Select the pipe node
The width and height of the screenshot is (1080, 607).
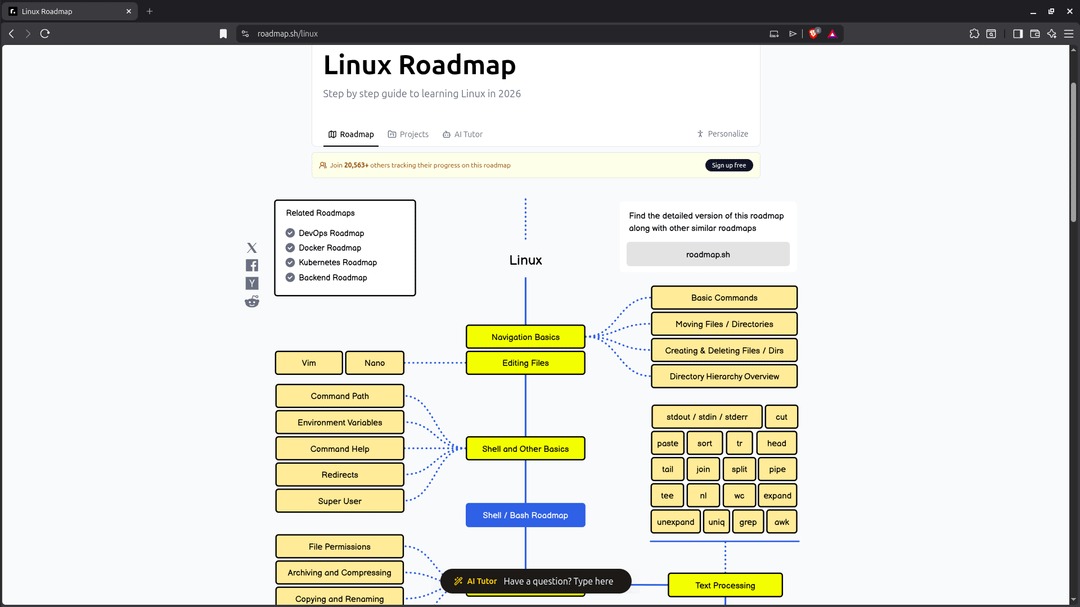pos(778,469)
